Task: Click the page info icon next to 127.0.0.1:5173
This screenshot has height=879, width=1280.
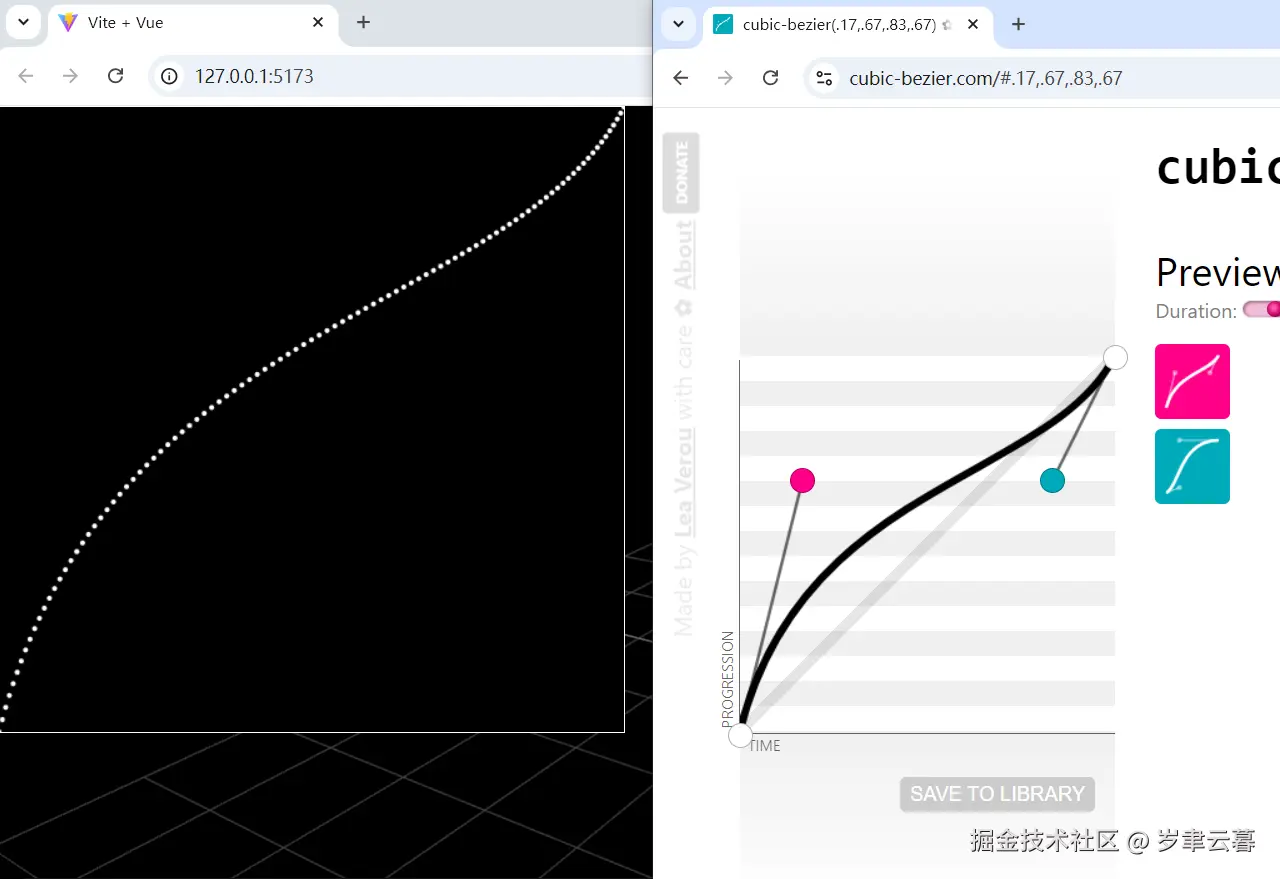Action: tap(169, 75)
